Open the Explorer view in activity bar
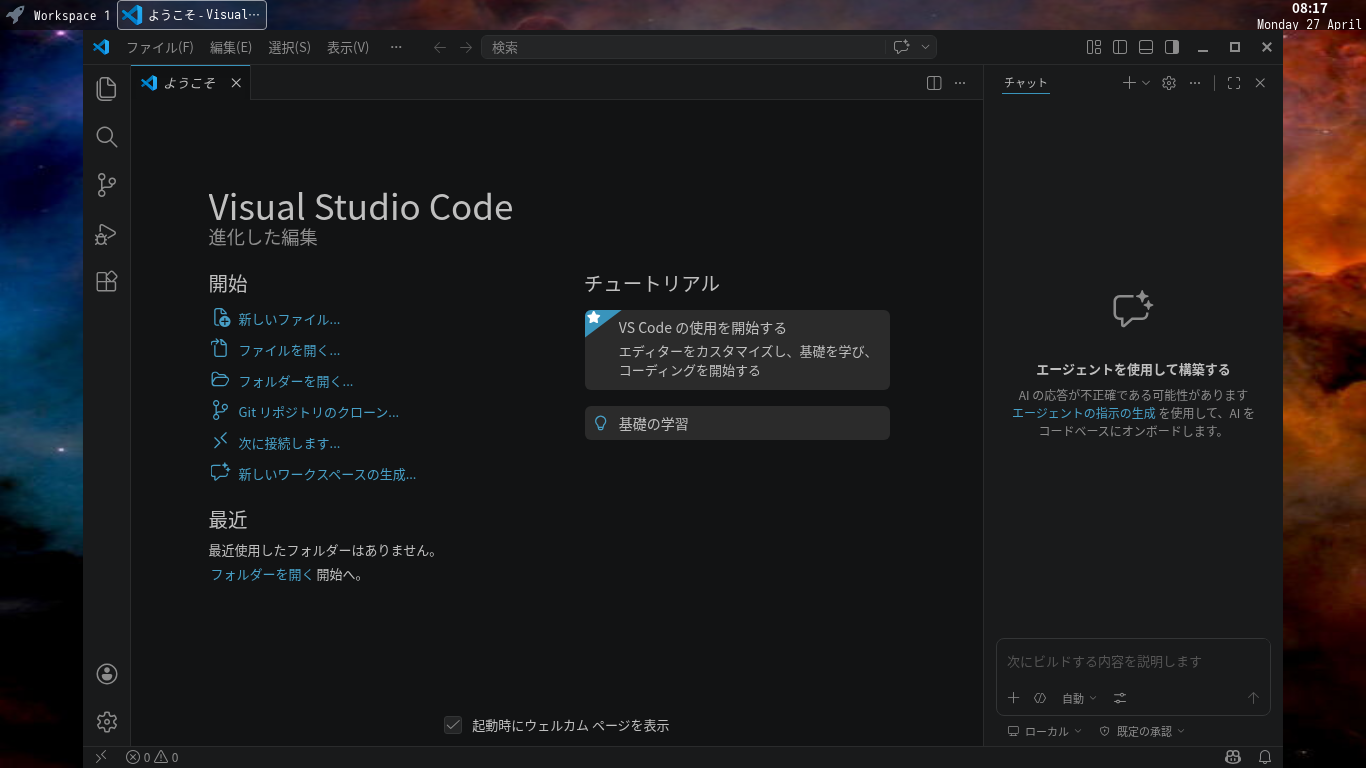 click(107, 89)
